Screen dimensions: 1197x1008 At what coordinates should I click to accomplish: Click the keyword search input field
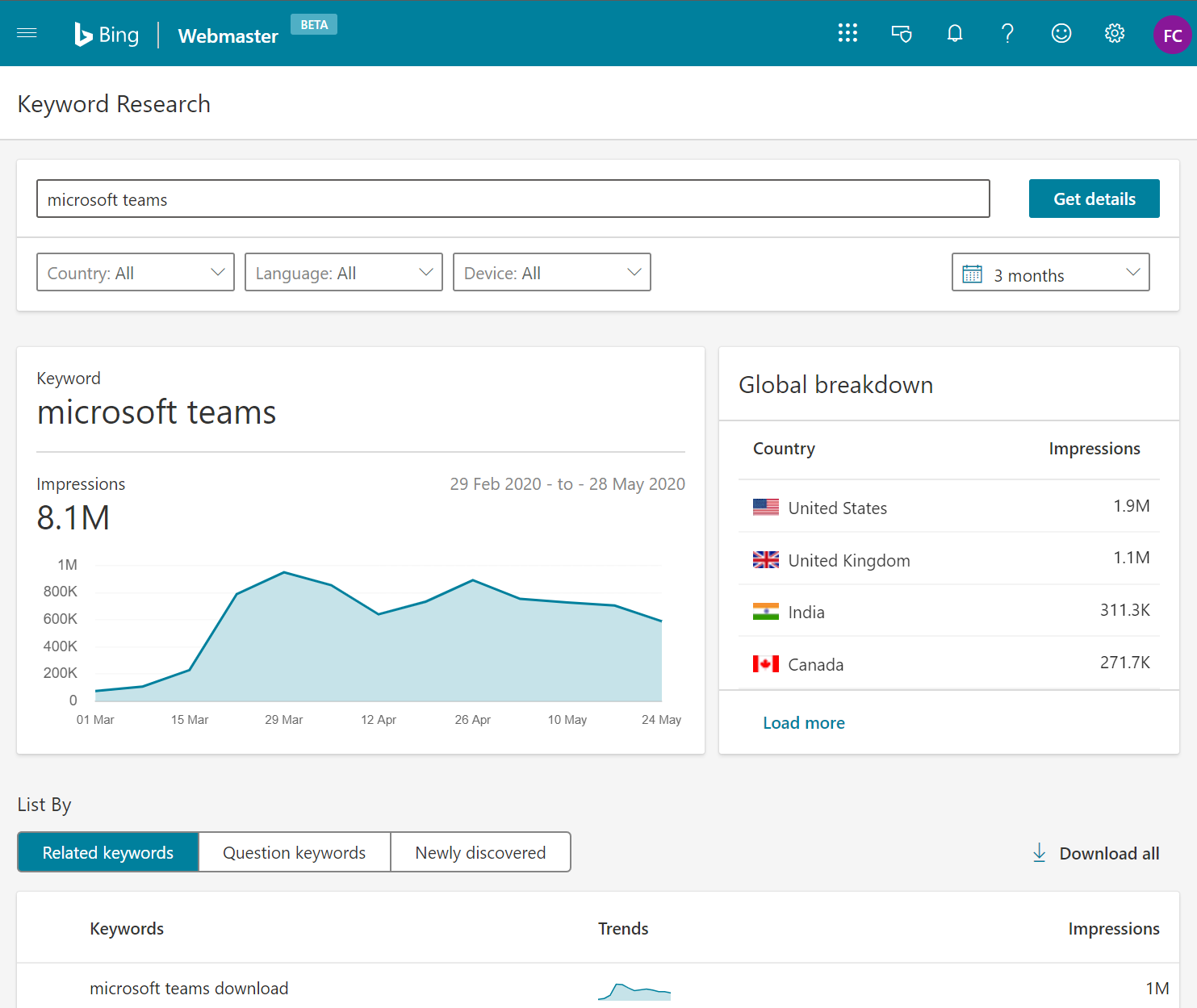click(513, 199)
